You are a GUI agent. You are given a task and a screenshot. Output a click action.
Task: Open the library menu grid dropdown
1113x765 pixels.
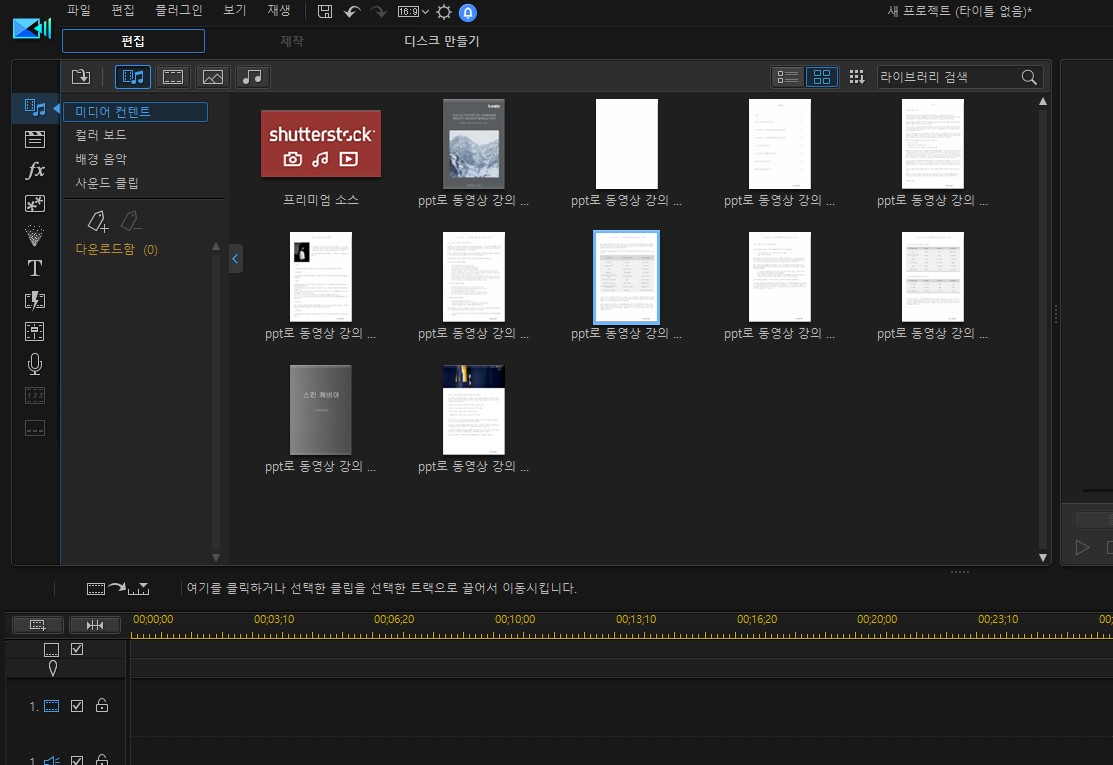coord(856,77)
